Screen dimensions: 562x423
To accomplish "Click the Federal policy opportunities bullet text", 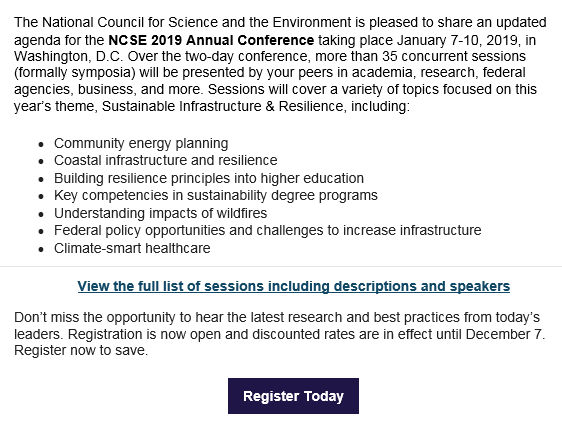I will 267,230.
